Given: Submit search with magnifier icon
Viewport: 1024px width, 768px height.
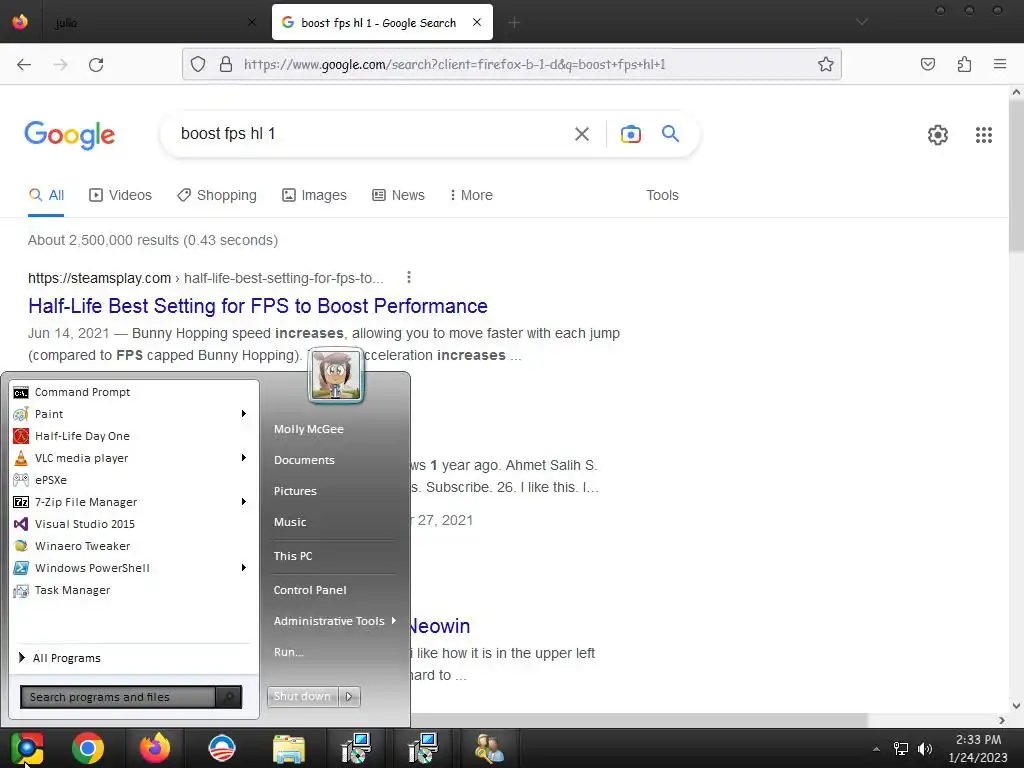Looking at the screenshot, I should (670, 134).
